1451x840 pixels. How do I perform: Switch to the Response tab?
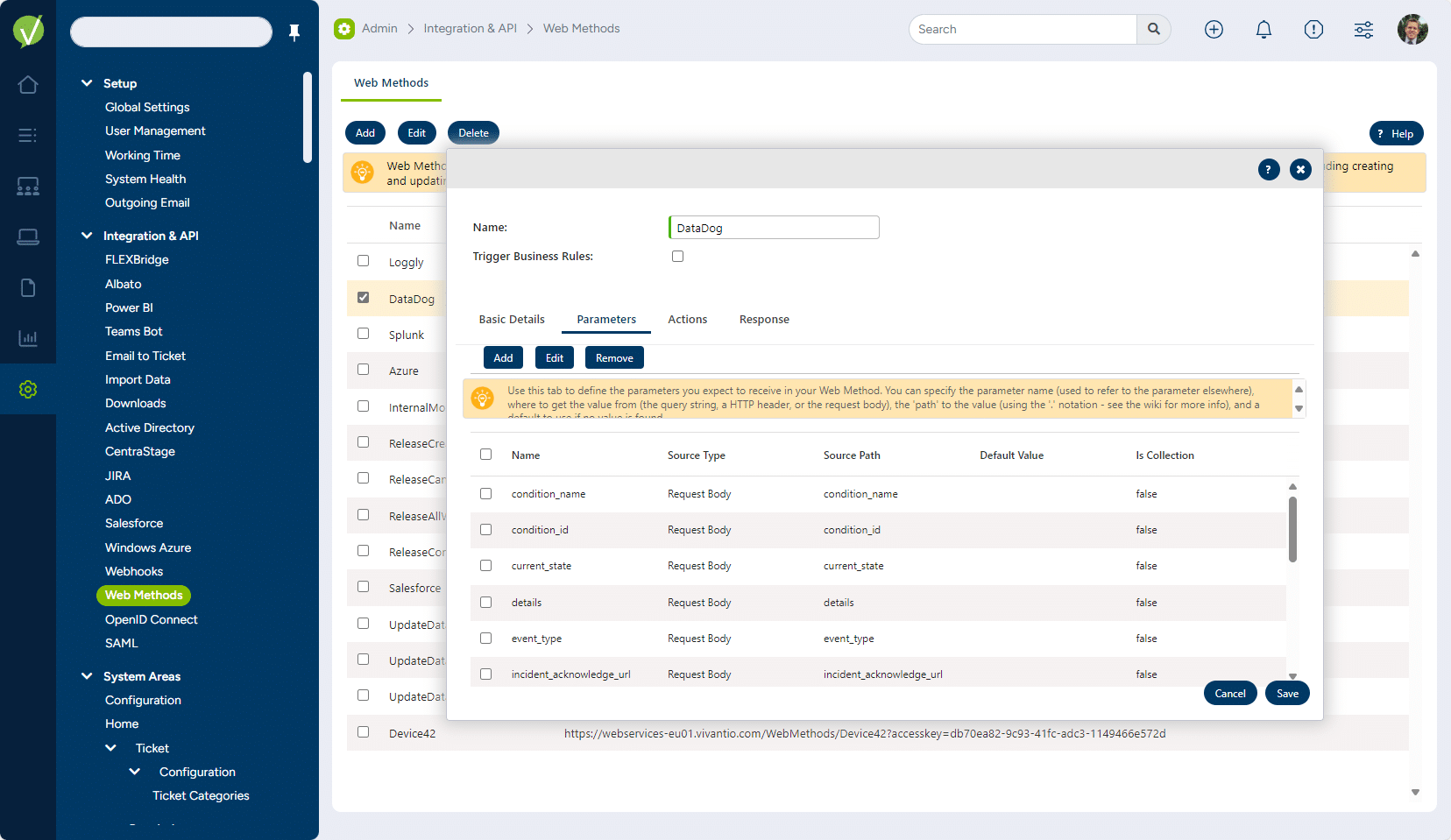764,320
